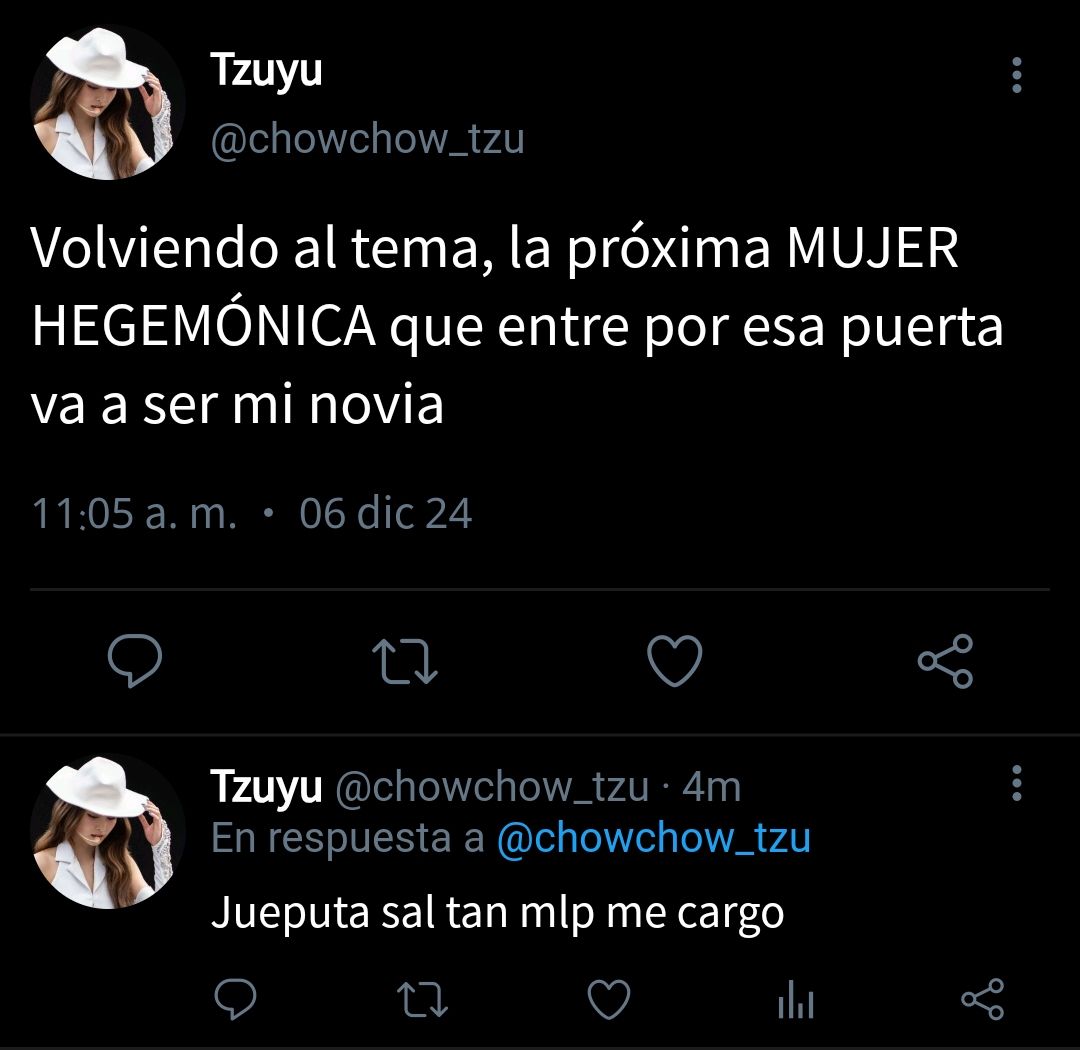
Task: Like the main tweet with the heart
Action: coord(675,661)
